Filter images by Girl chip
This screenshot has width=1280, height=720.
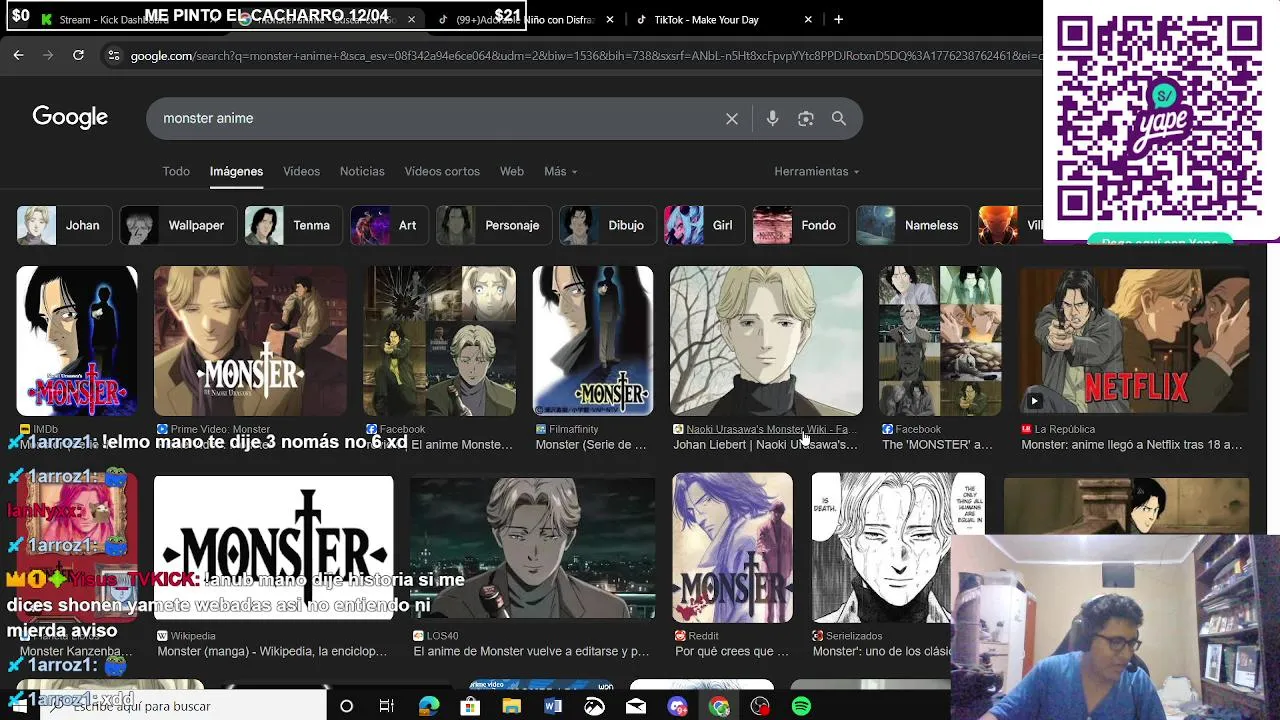click(704, 225)
